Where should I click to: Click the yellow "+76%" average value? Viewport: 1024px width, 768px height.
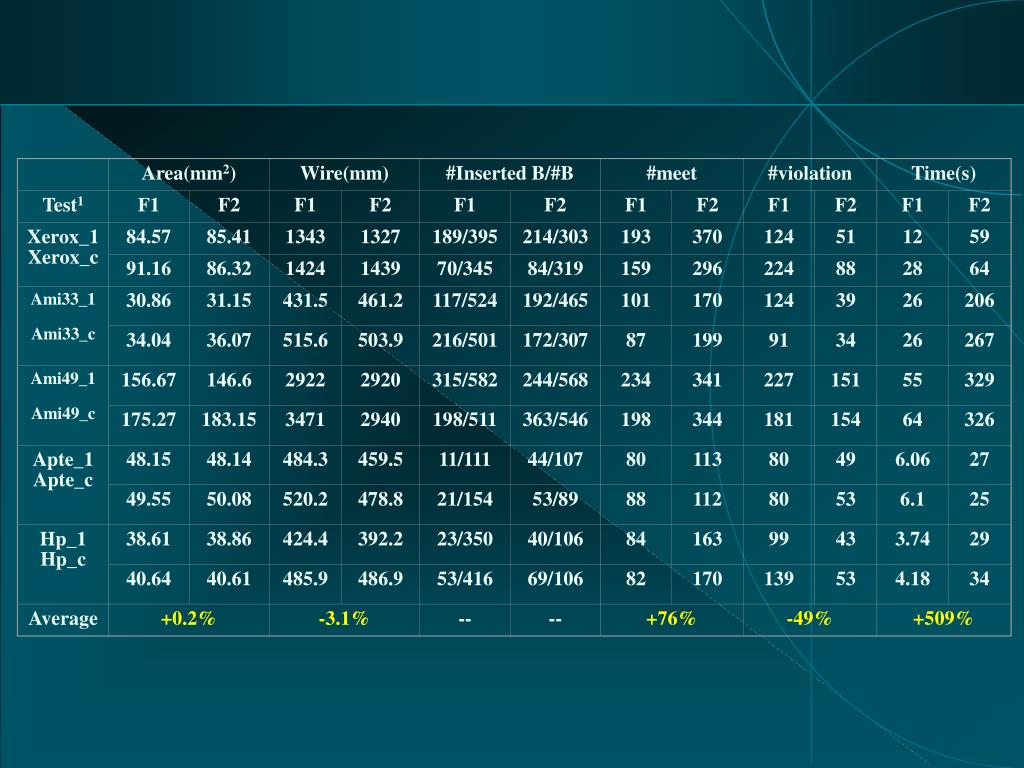click(x=671, y=618)
